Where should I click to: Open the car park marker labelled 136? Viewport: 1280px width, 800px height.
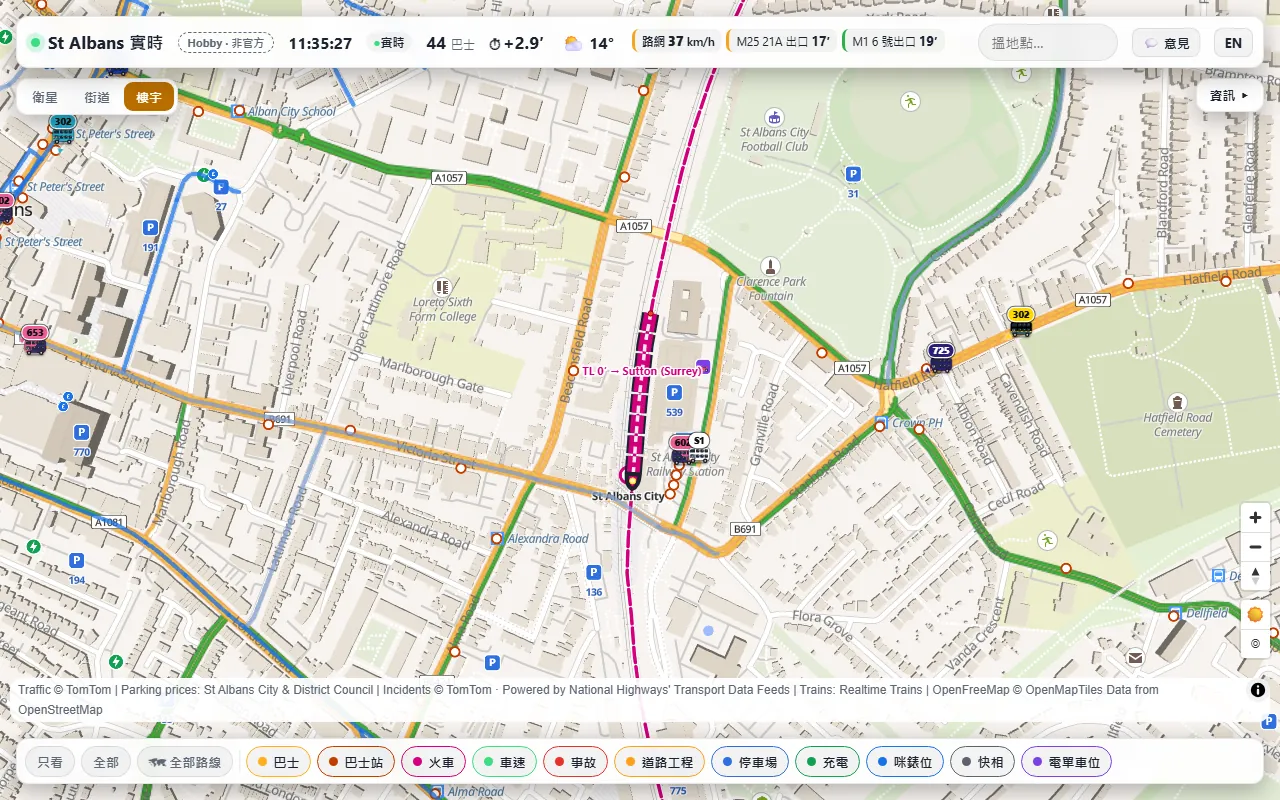pyautogui.click(x=594, y=579)
